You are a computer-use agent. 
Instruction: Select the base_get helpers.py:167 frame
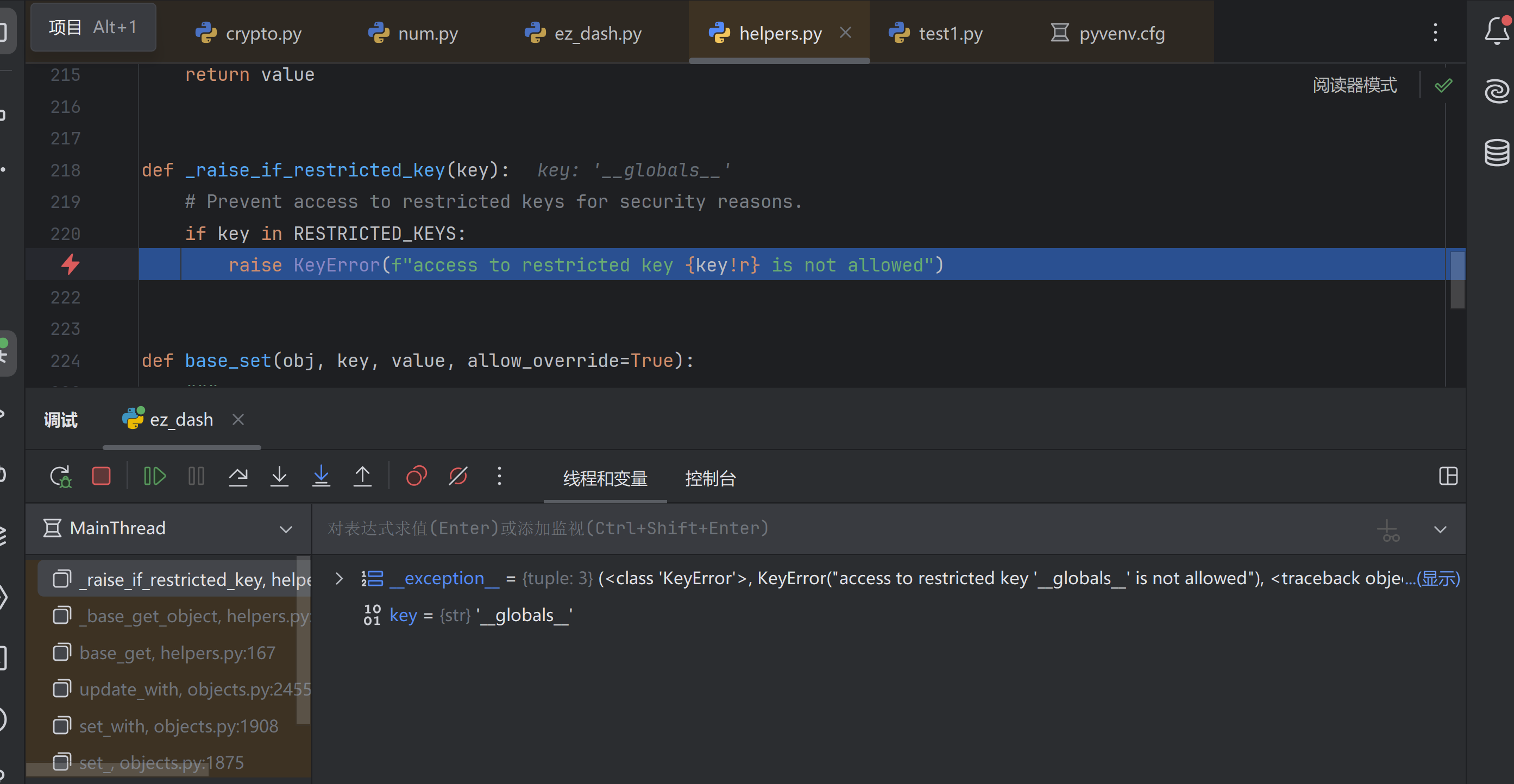174,653
